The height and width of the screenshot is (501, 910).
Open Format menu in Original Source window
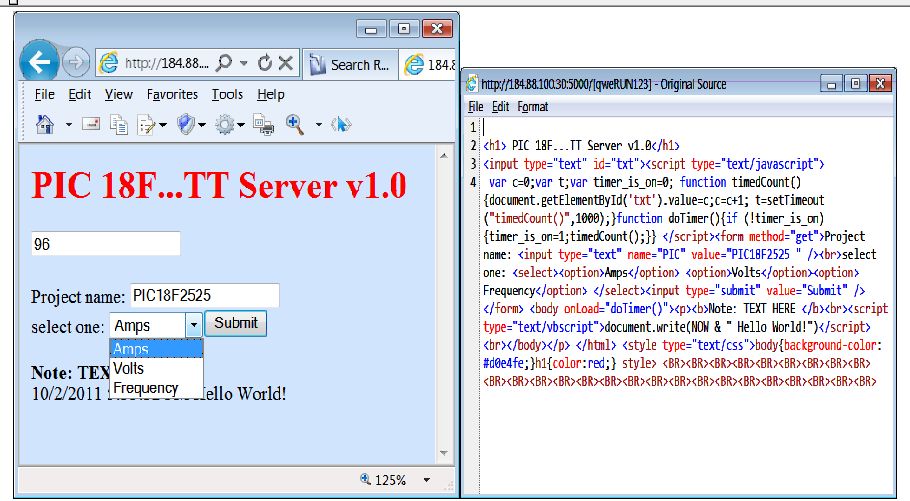click(532, 106)
